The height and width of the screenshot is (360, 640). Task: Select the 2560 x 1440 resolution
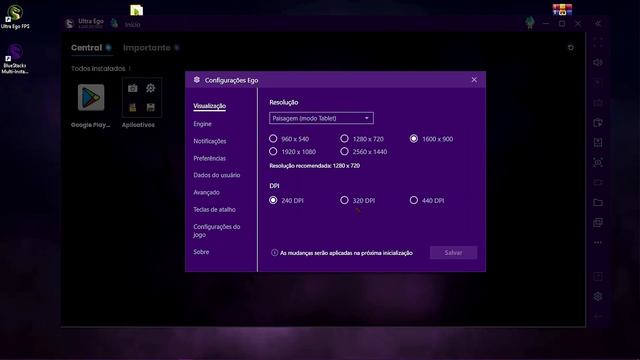point(364,151)
